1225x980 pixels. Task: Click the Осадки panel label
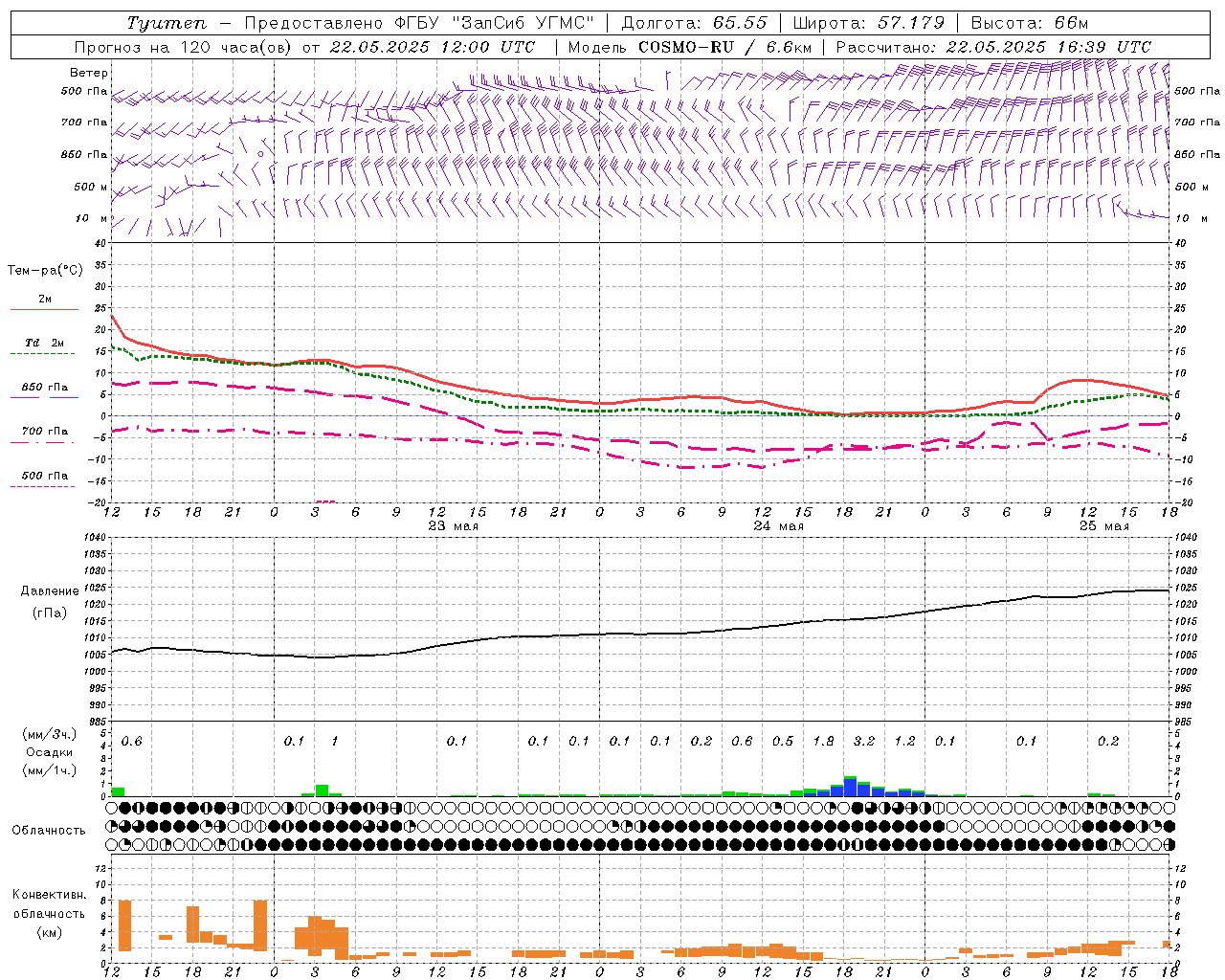pos(50,752)
